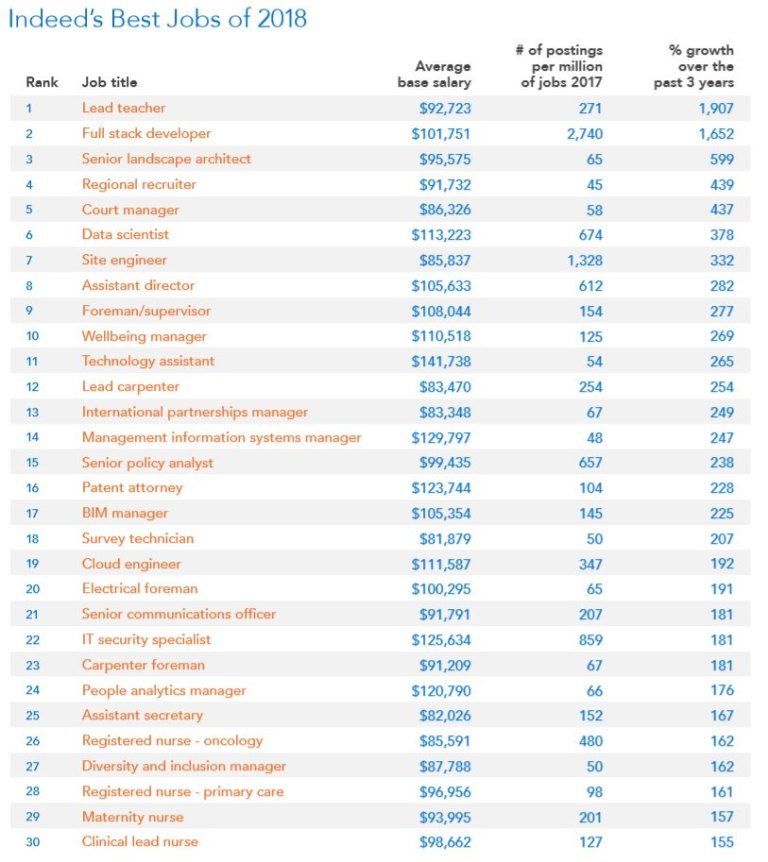Click the '% growth over the past 3 years' header
The height and width of the screenshot is (862, 768).
click(x=694, y=67)
